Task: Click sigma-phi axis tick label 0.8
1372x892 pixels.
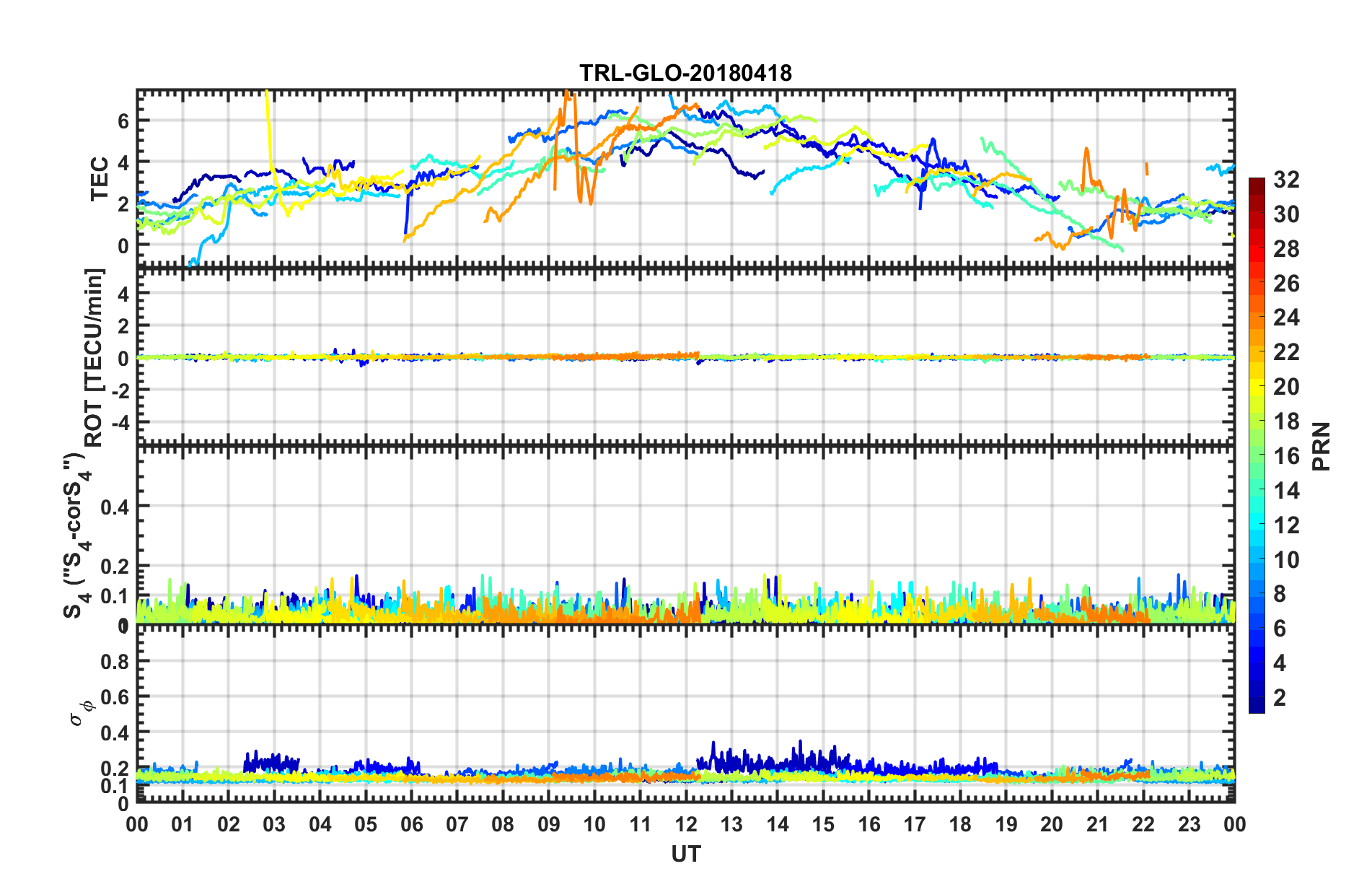Action: pos(114,661)
